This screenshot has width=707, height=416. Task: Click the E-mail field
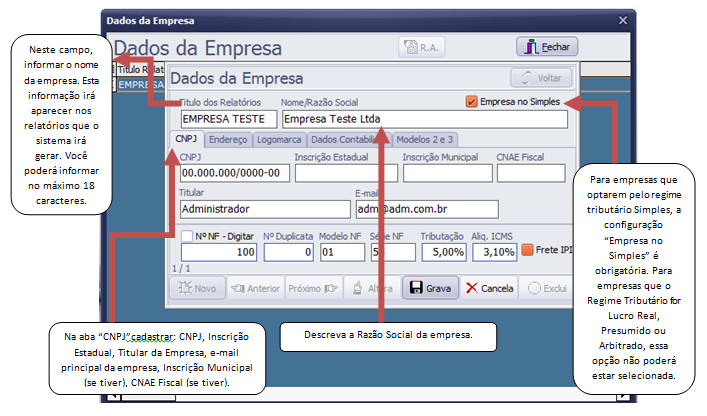[x=427, y=209]
